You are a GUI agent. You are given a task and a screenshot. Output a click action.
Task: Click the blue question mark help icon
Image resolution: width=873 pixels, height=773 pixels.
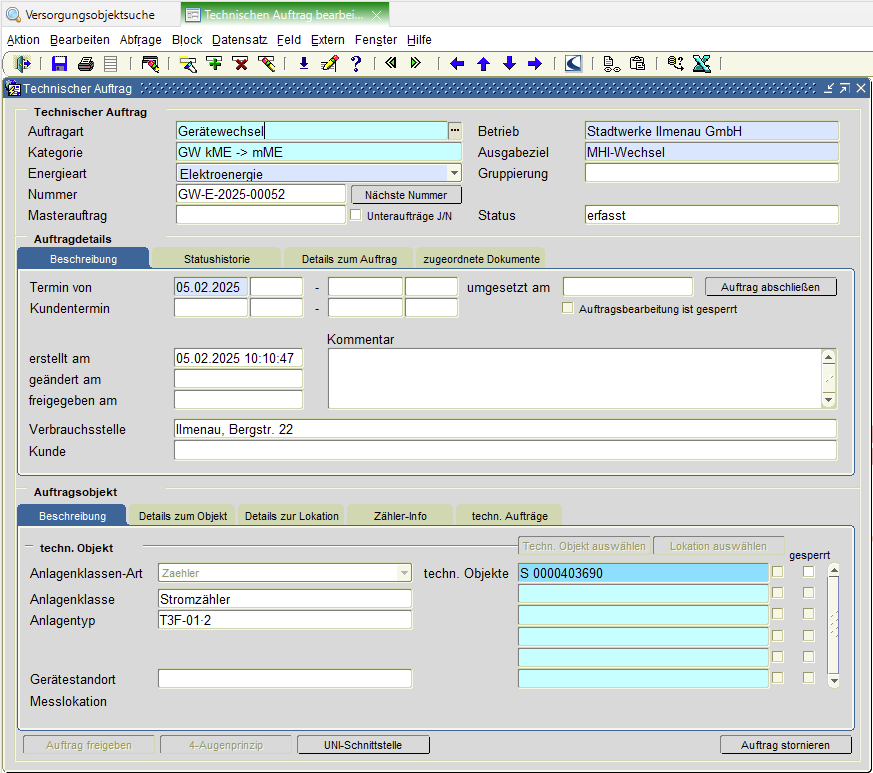pyautogui.click(x=355, y=64)
